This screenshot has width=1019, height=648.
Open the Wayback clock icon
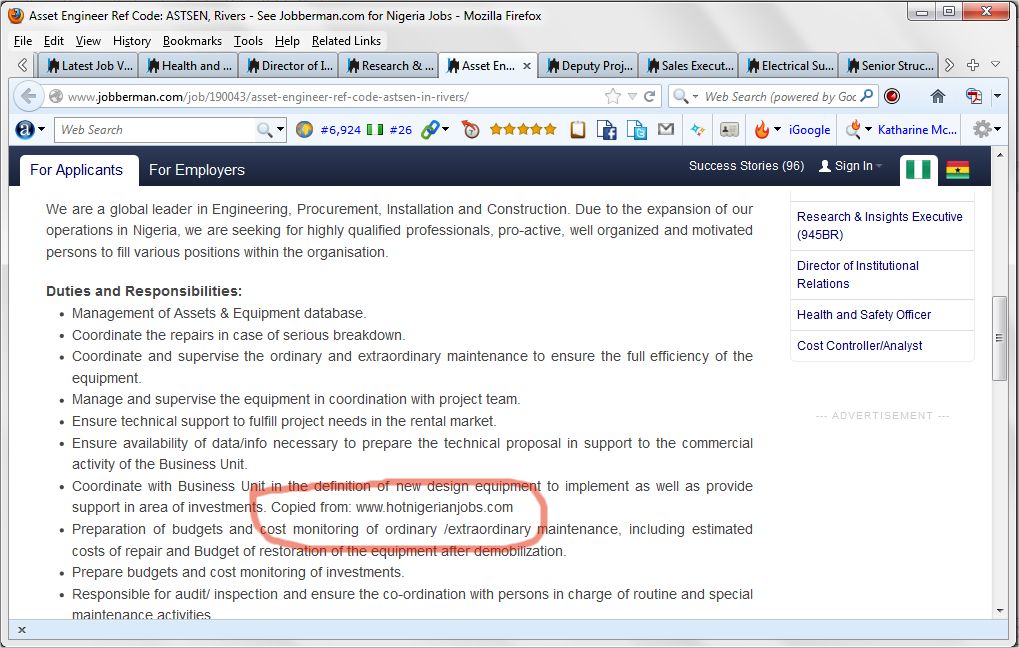tap(471, 129)
